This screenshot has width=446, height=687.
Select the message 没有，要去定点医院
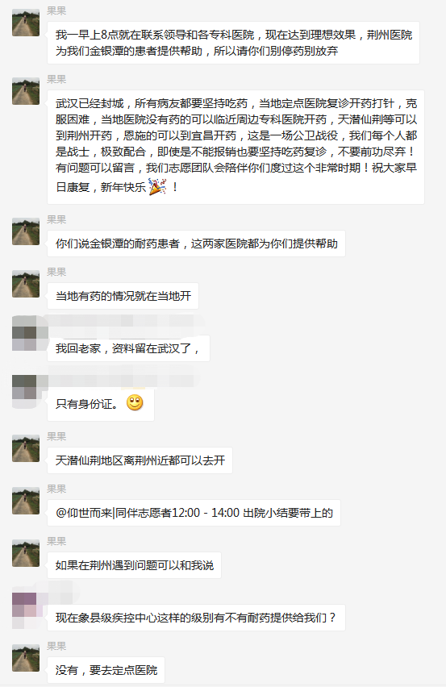(x=106, y=670)
